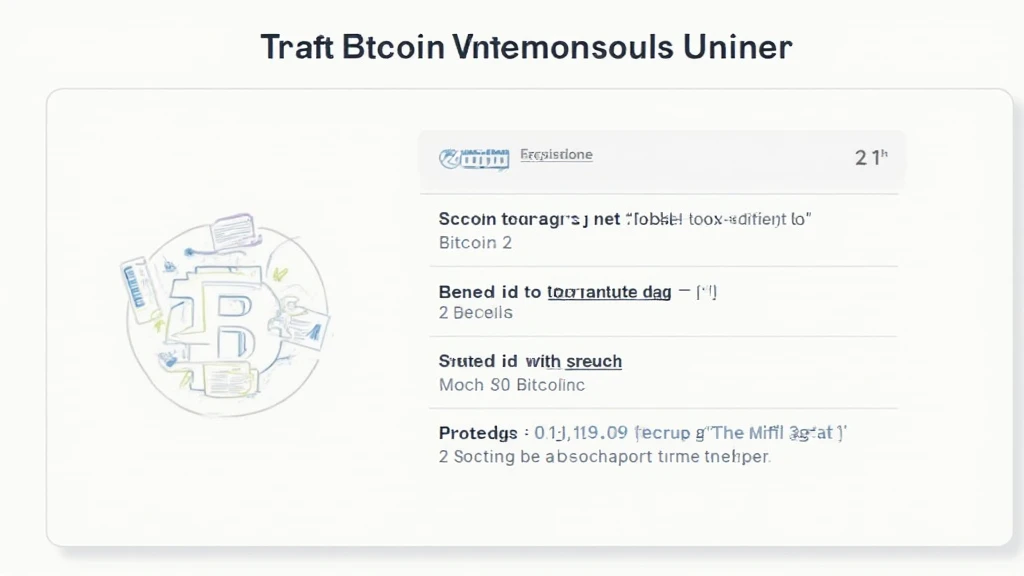Select the "Moch 30 Bitcolinc" subtitle

[x=511, y=385]
